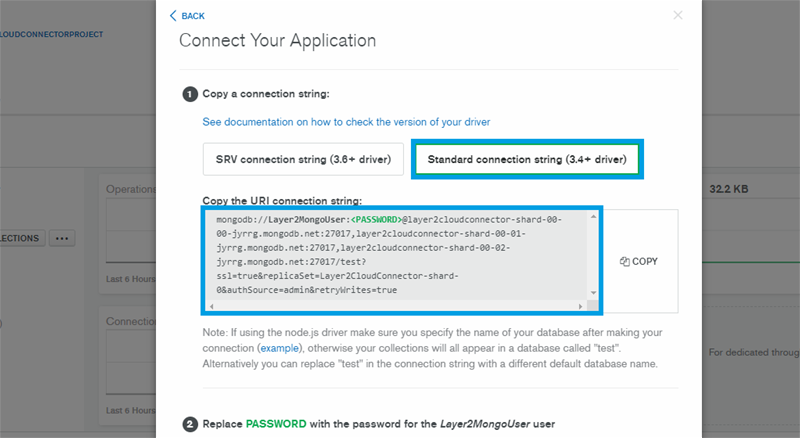Copy the URI connection string

[639, 261]
